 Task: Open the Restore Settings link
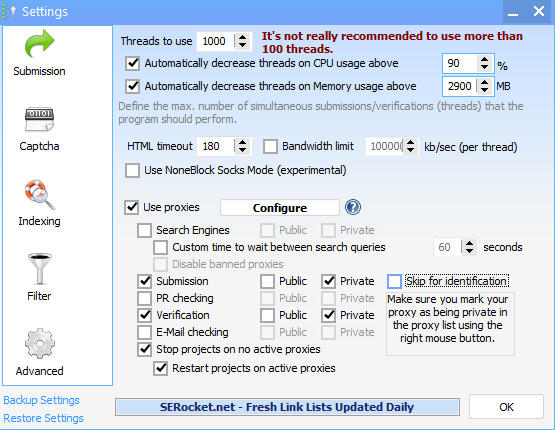click(x=44, y=418)
